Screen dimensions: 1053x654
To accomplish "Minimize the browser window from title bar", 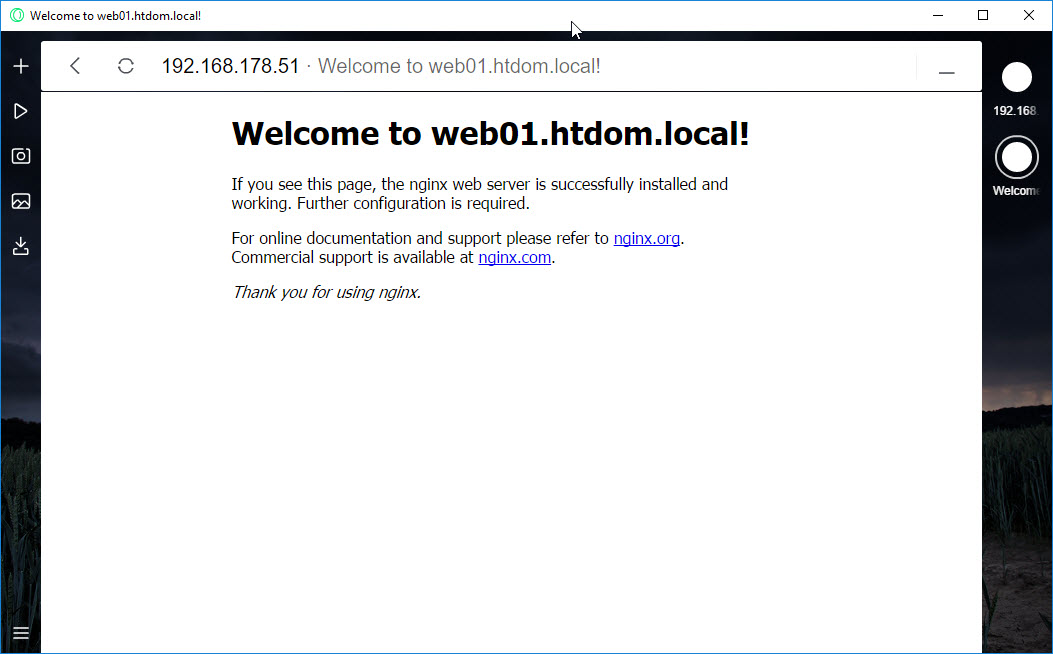I will 938,15.
